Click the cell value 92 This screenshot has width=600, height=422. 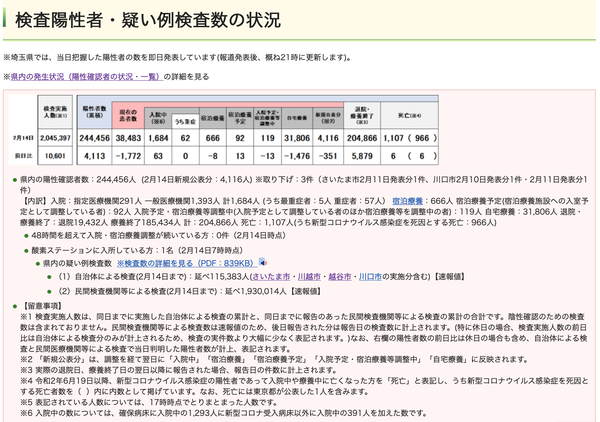tap(240, 138)
